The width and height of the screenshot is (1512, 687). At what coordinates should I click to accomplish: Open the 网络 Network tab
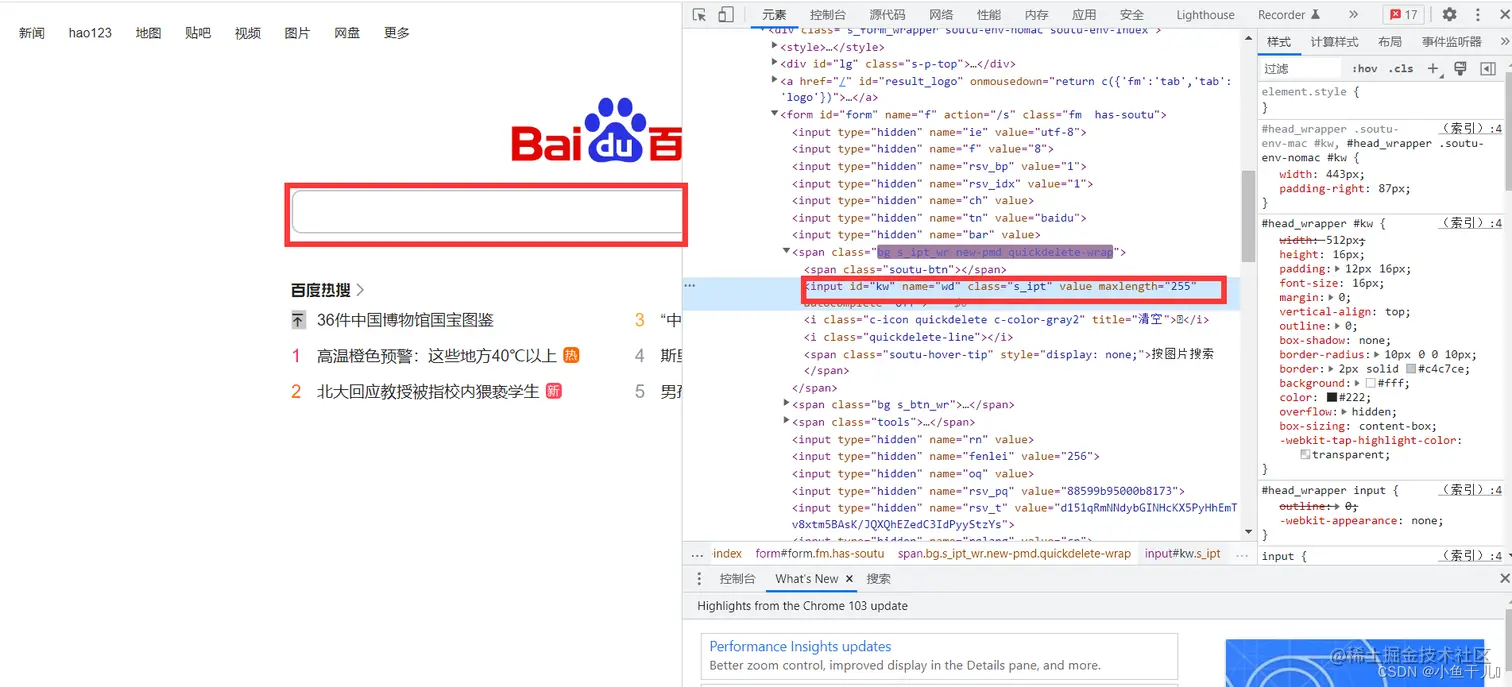(941, 15)
